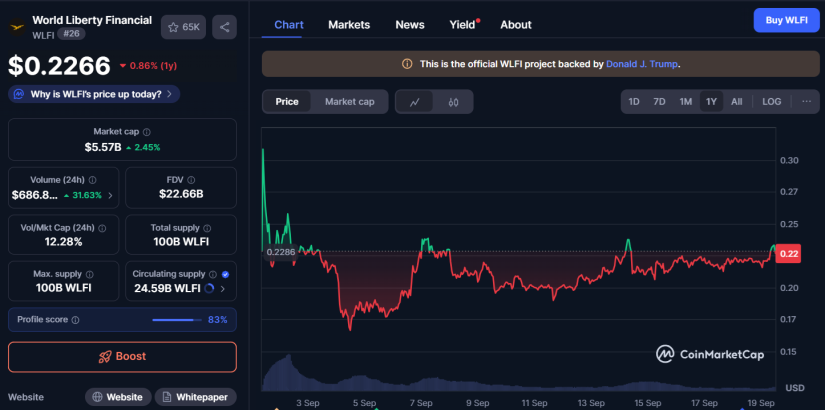Click the Profile score info icon
The width and height of the screenshot is (825, 410).
[75, 320]
